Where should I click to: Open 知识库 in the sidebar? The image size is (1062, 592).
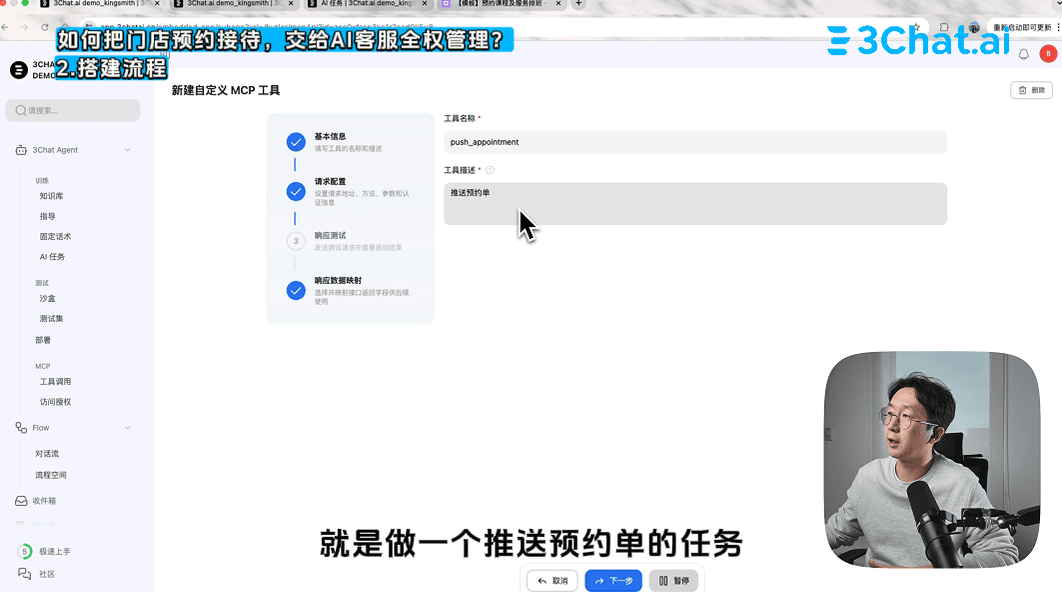51,196
